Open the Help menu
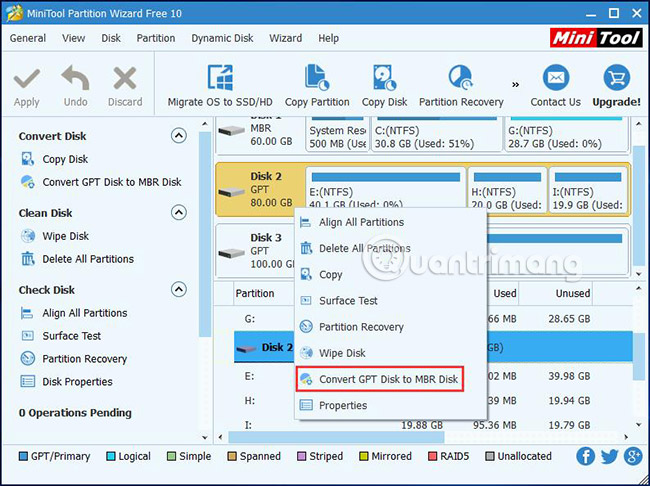Viewport: 650px width, 486px height. tap(328, 38)
